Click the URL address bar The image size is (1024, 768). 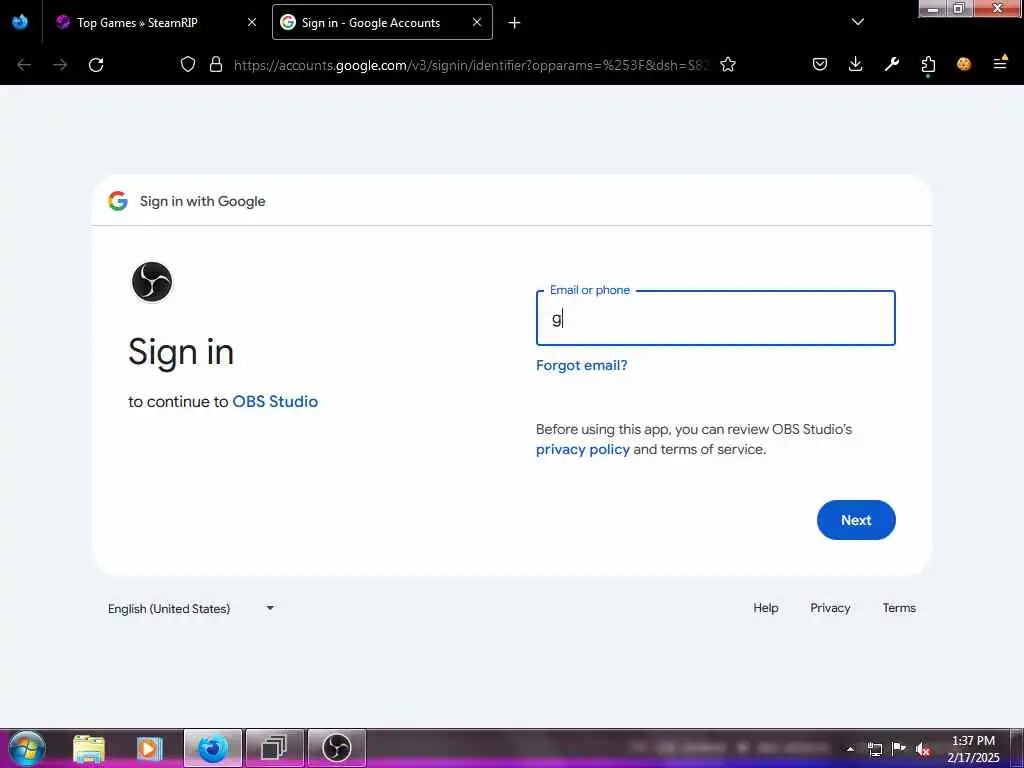click(470, 65)
